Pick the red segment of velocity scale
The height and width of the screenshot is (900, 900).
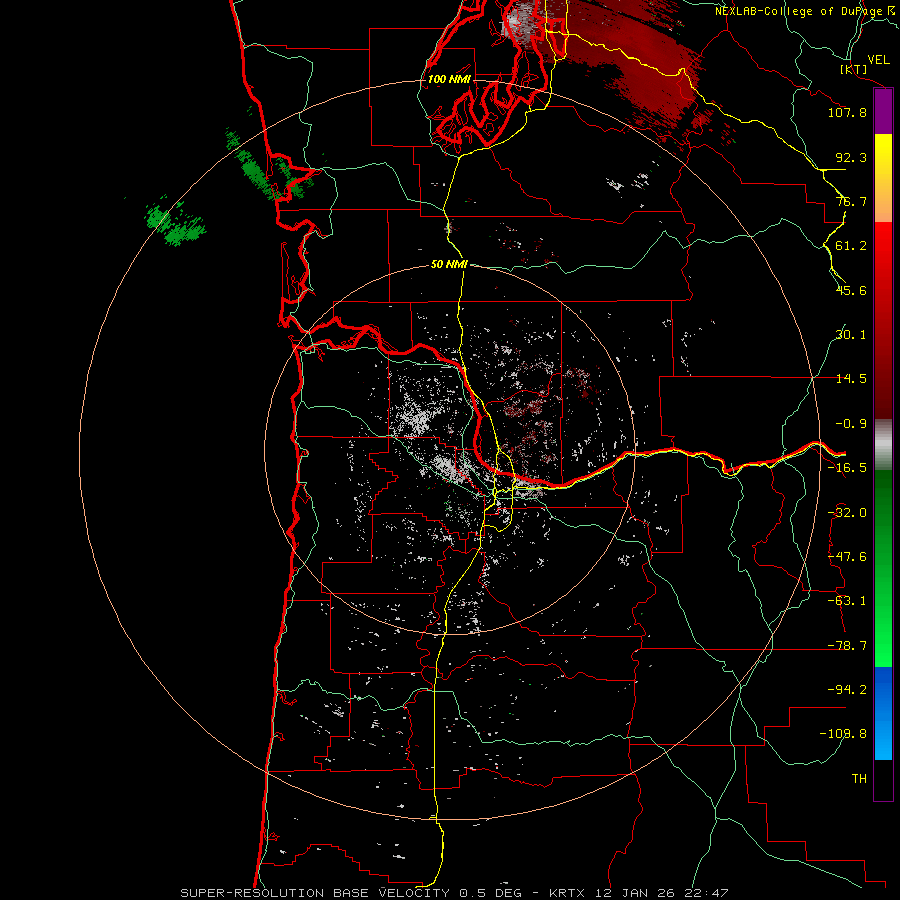point(883,320)
